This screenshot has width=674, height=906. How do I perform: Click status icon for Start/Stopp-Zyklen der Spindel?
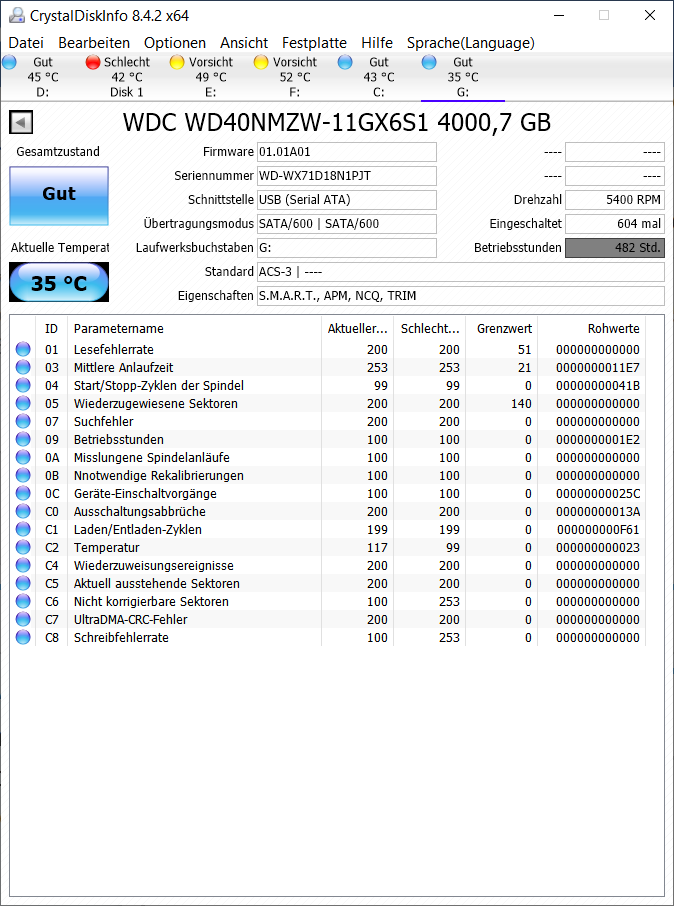[23, 385]
